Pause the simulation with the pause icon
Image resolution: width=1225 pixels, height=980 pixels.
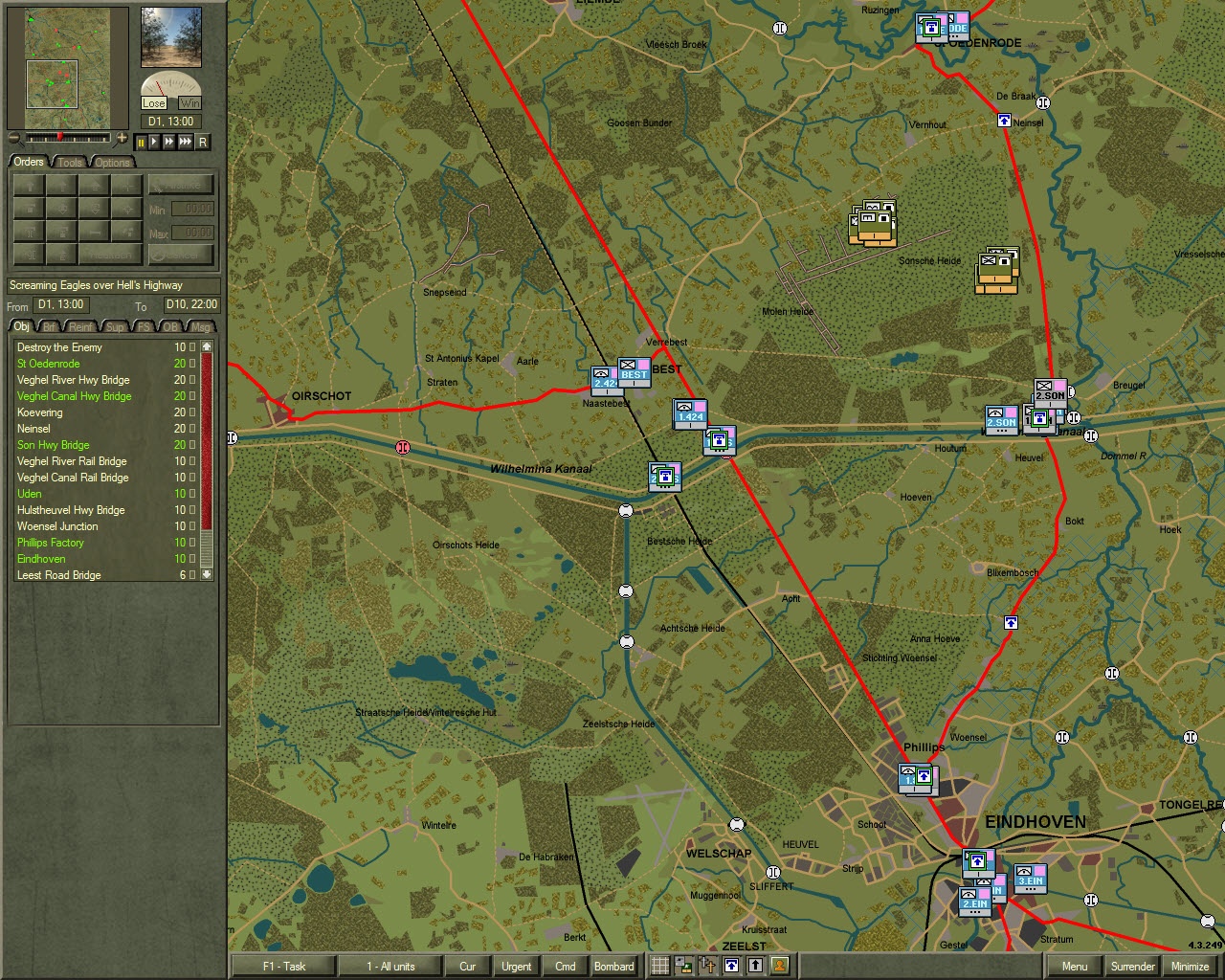click(x=140, y=143)
